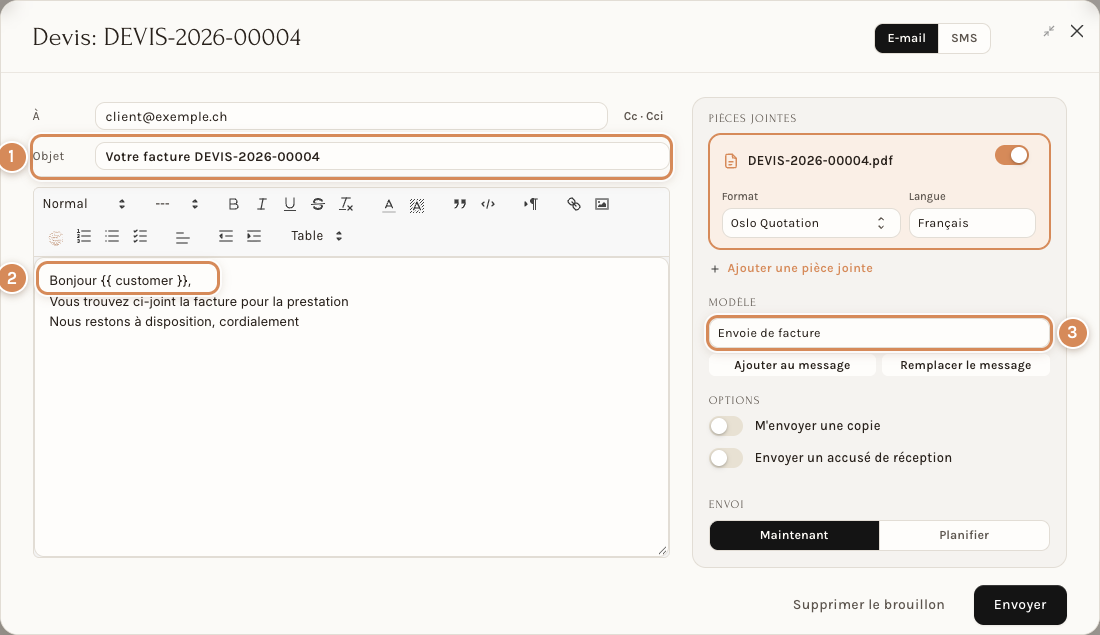Select Planifier to schedule sending
The height and width of the screenshot is (635, 1100).
964,535
